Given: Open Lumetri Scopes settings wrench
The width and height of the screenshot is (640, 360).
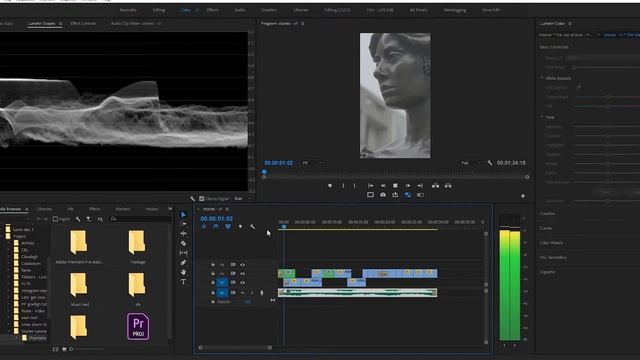Looking at the screenshot, I should tap(193, 199).
